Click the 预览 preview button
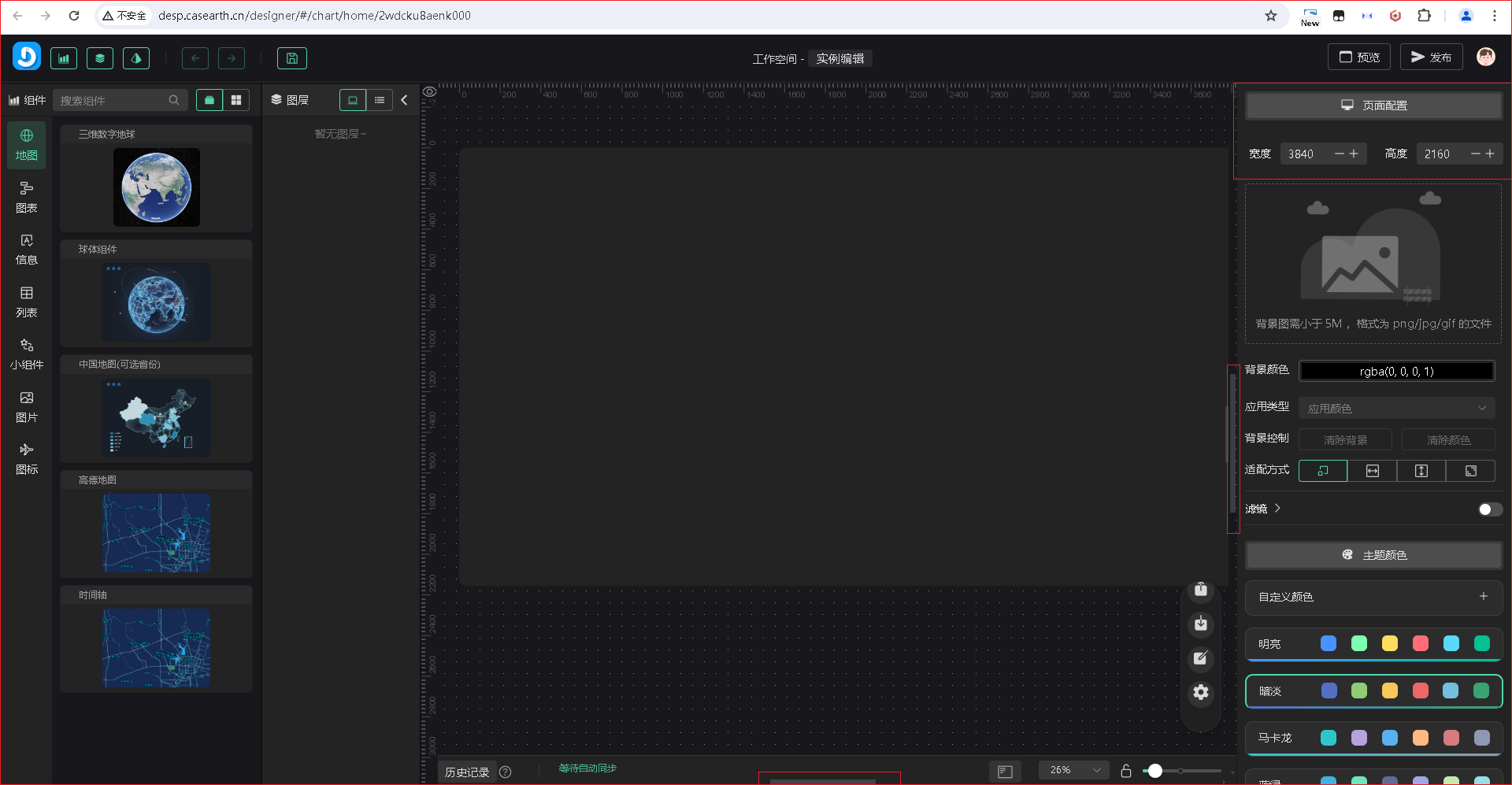 coord(1359,57)
